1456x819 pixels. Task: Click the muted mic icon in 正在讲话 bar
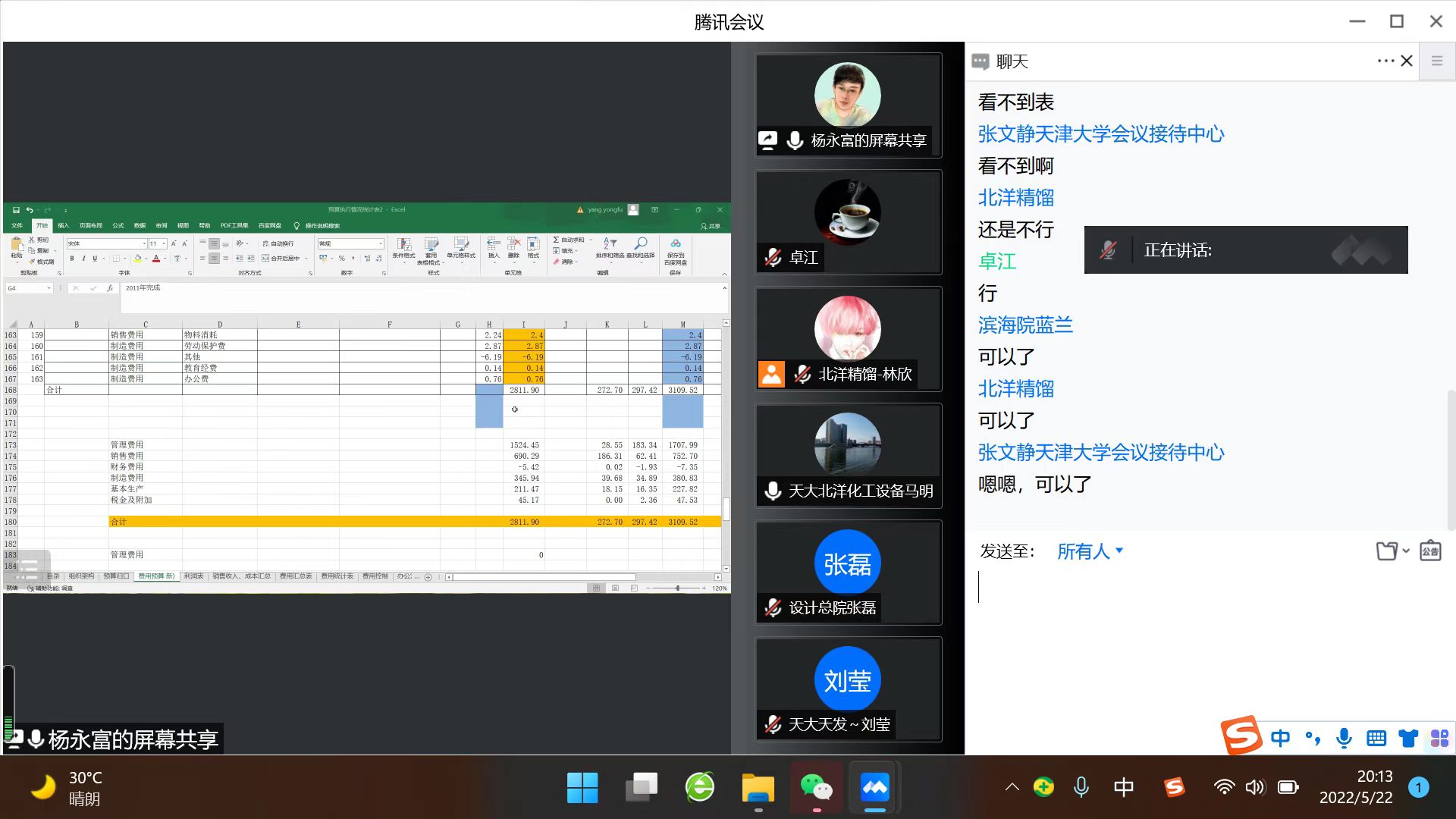[x=1108, y=250]
